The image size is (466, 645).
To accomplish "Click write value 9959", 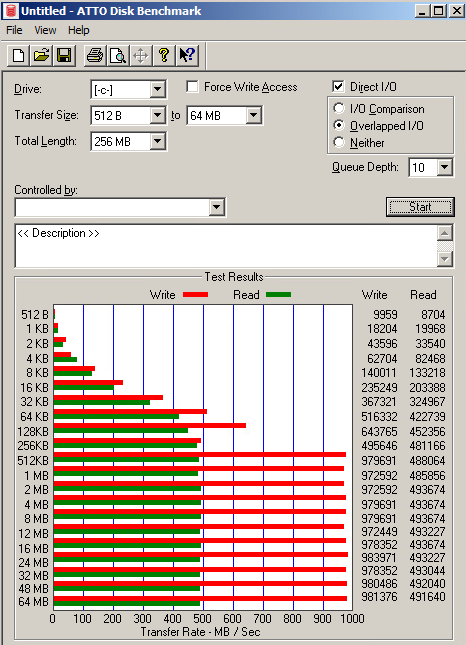I will (385, 315).
